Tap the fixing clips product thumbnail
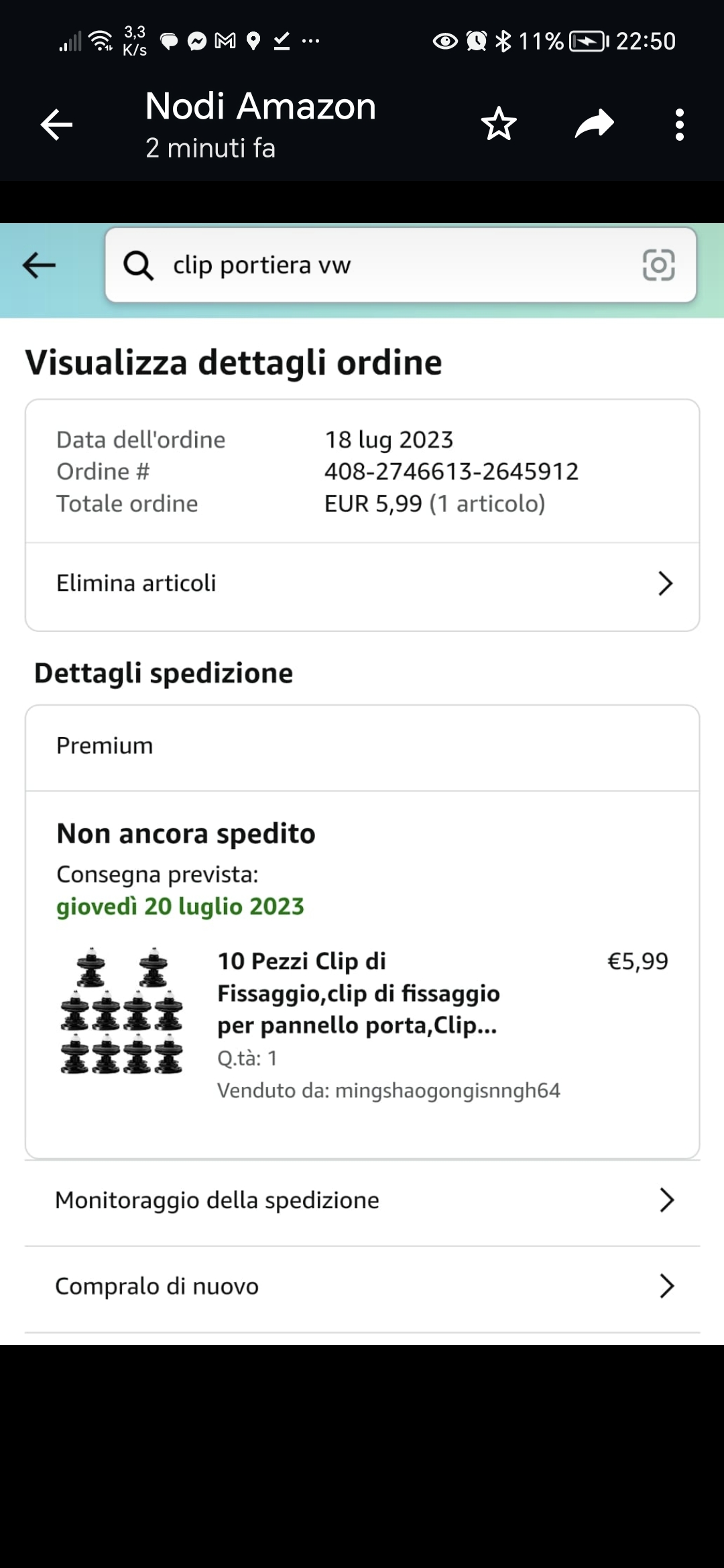Image resolution: width=724 pixels, height=1568 pixels. tap(121, 1011)
